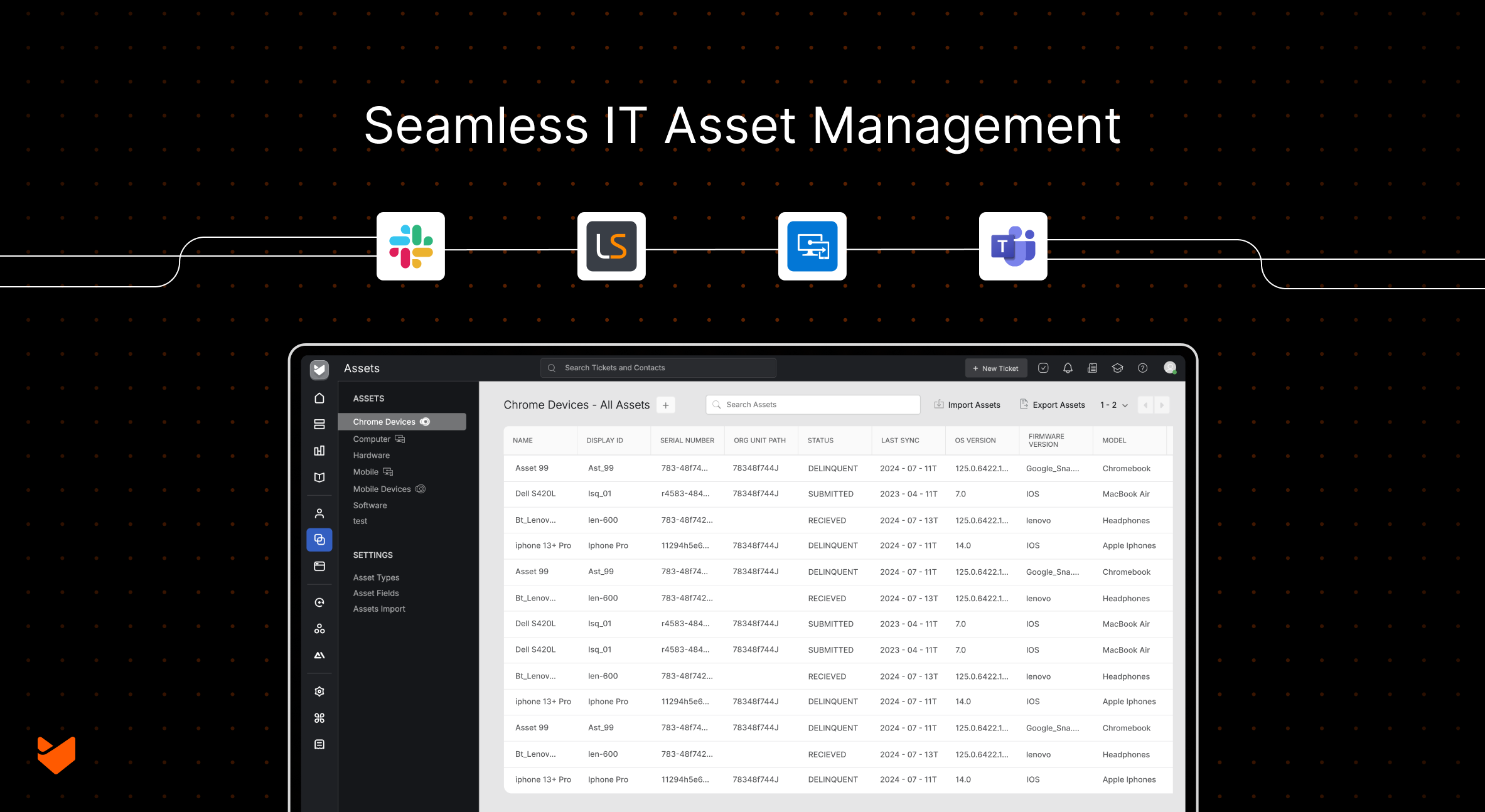Open Asset Fields under Settings
The height and width of the screenshot is (812, 1485).
coord(375,592)
